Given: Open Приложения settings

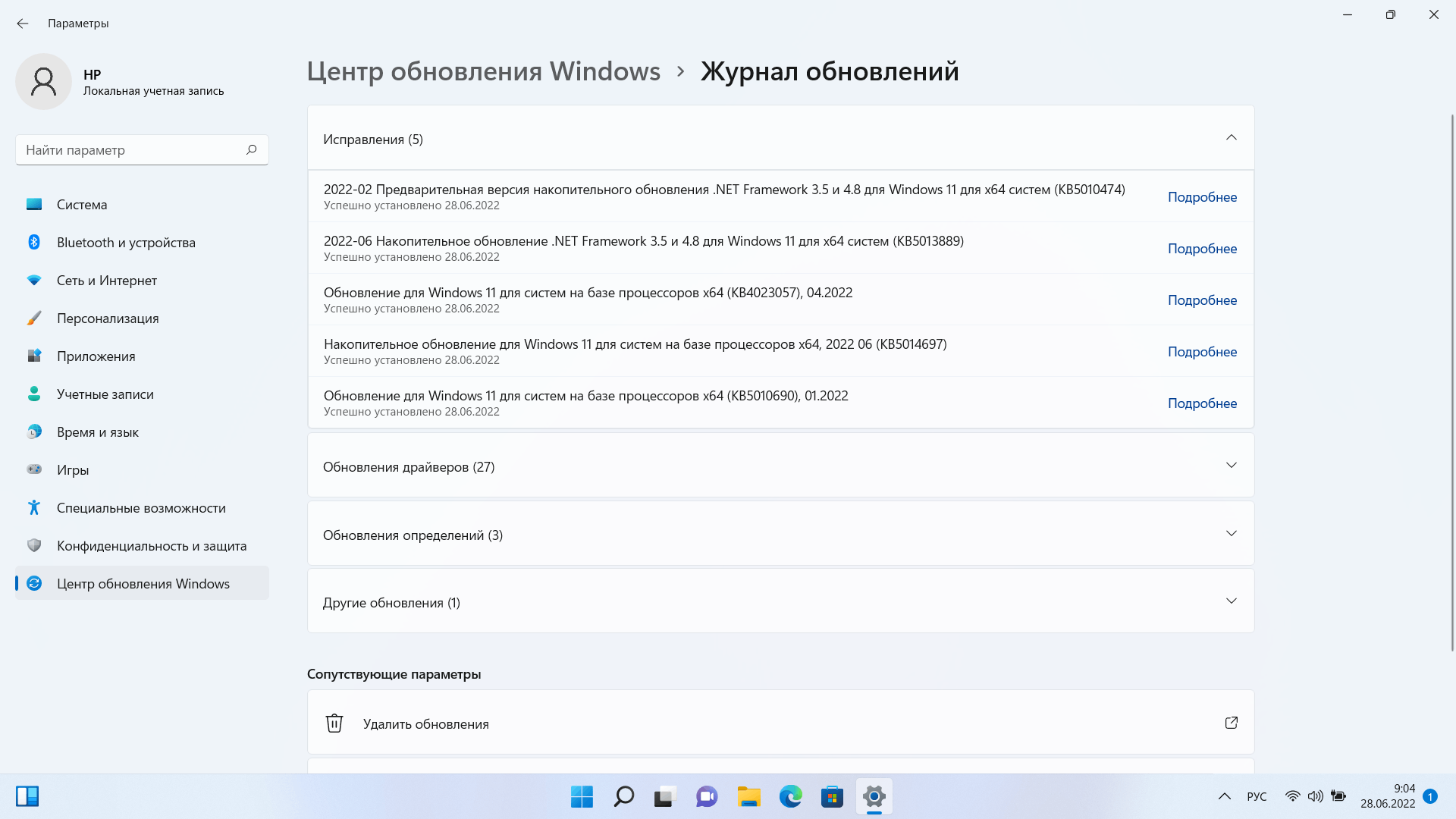Looking at the screenshot, I should pyautogui.click(x=142, y=356).
